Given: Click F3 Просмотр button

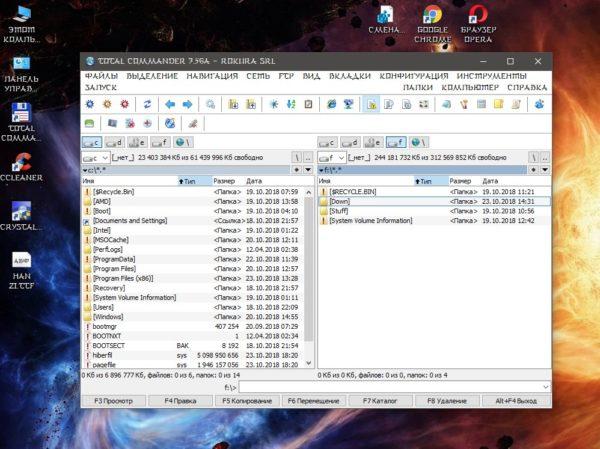Looking at the screenshot, I should click(113, 401).
